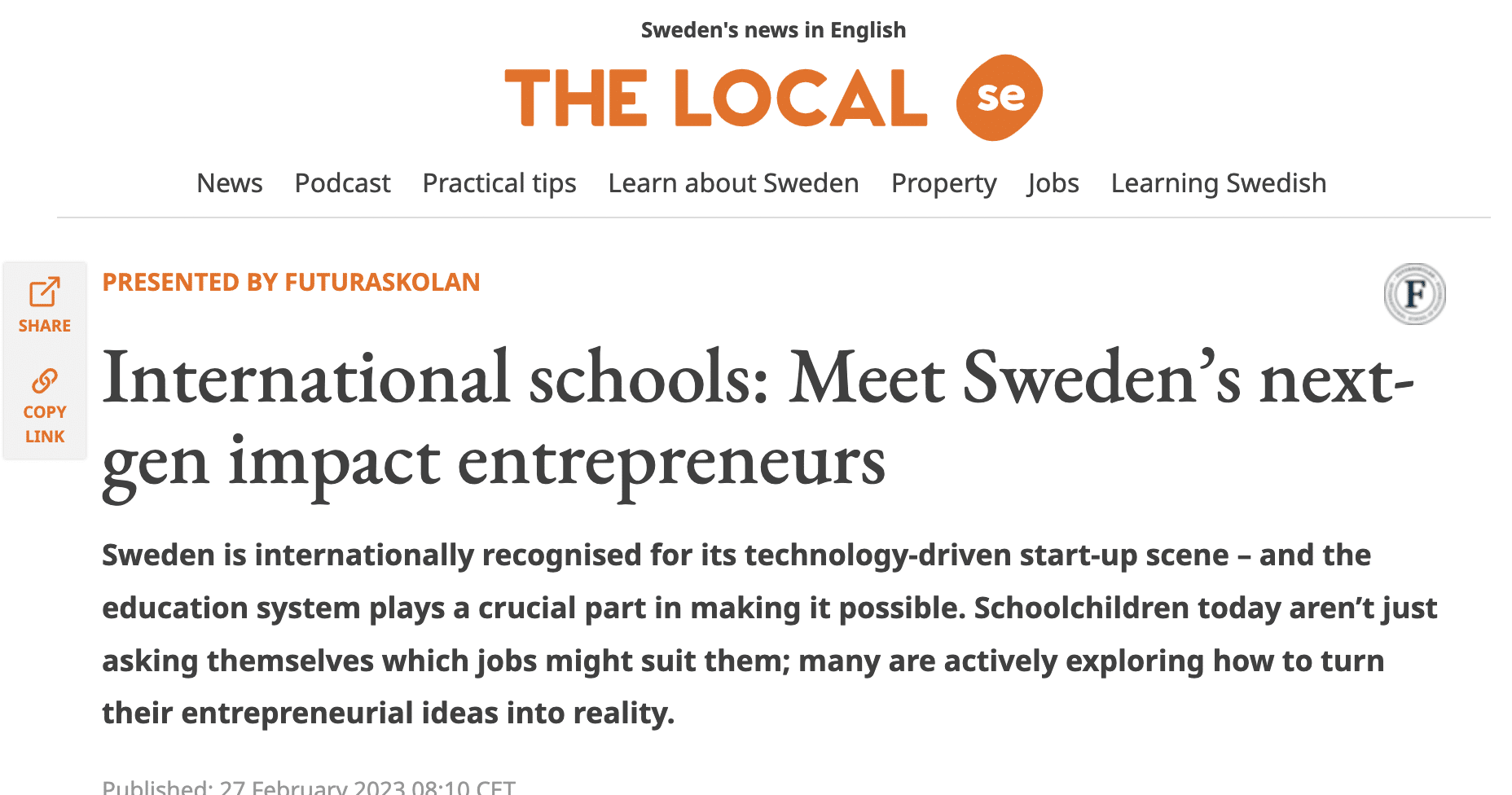Click the share arrow icon
Image resolution: width=1512 pixels, height=795 pixels.
[45, 292]
